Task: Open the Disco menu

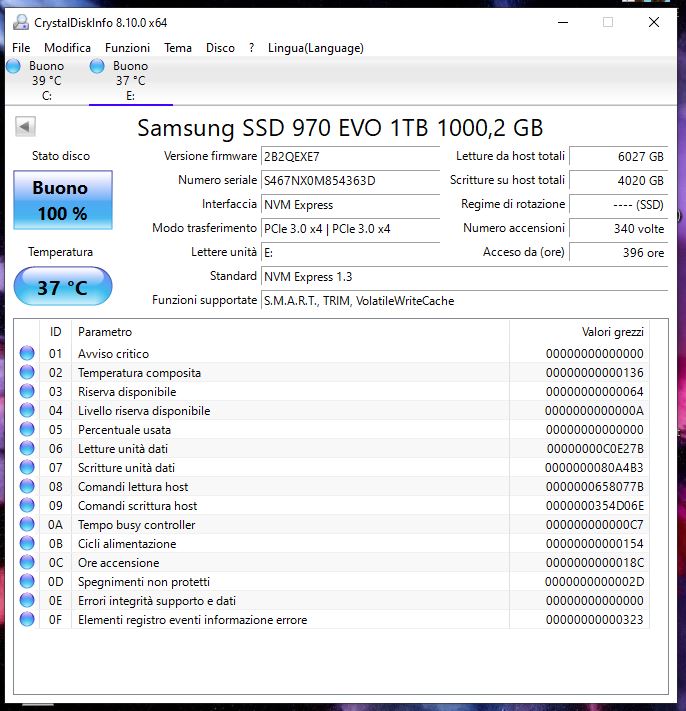Action: click(220, 48)
